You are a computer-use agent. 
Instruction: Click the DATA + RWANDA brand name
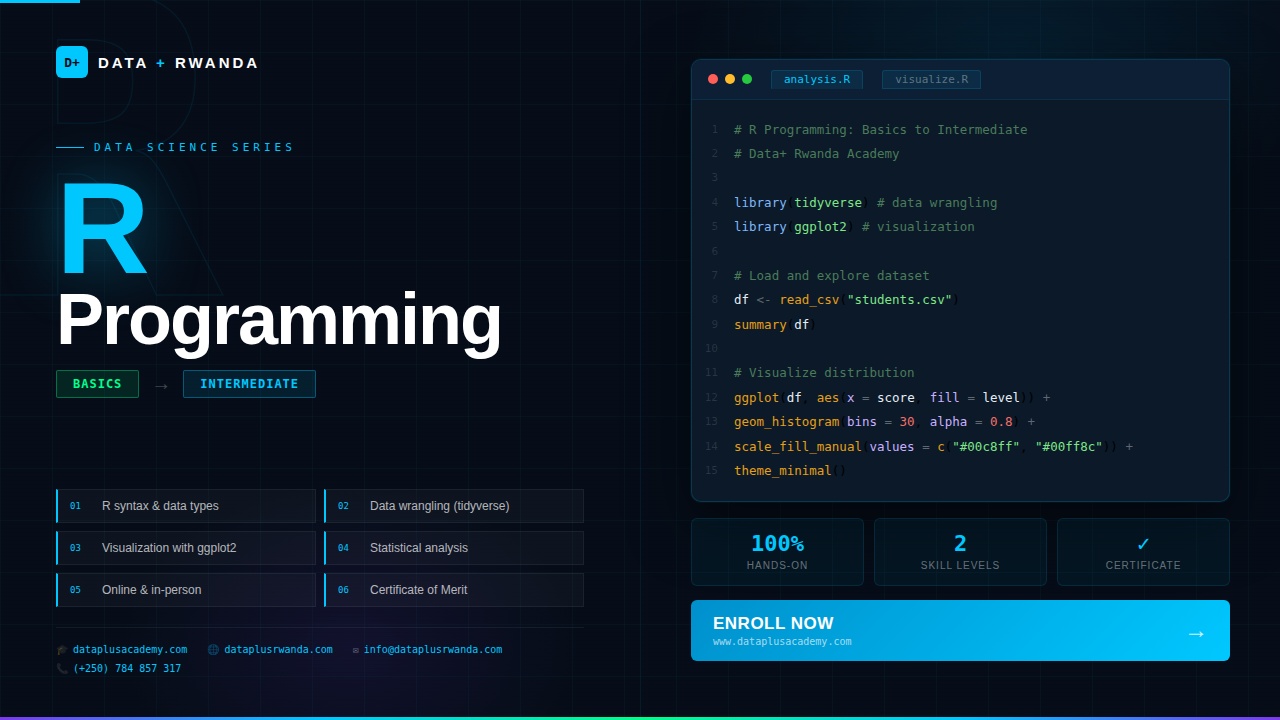coord(178,63)
